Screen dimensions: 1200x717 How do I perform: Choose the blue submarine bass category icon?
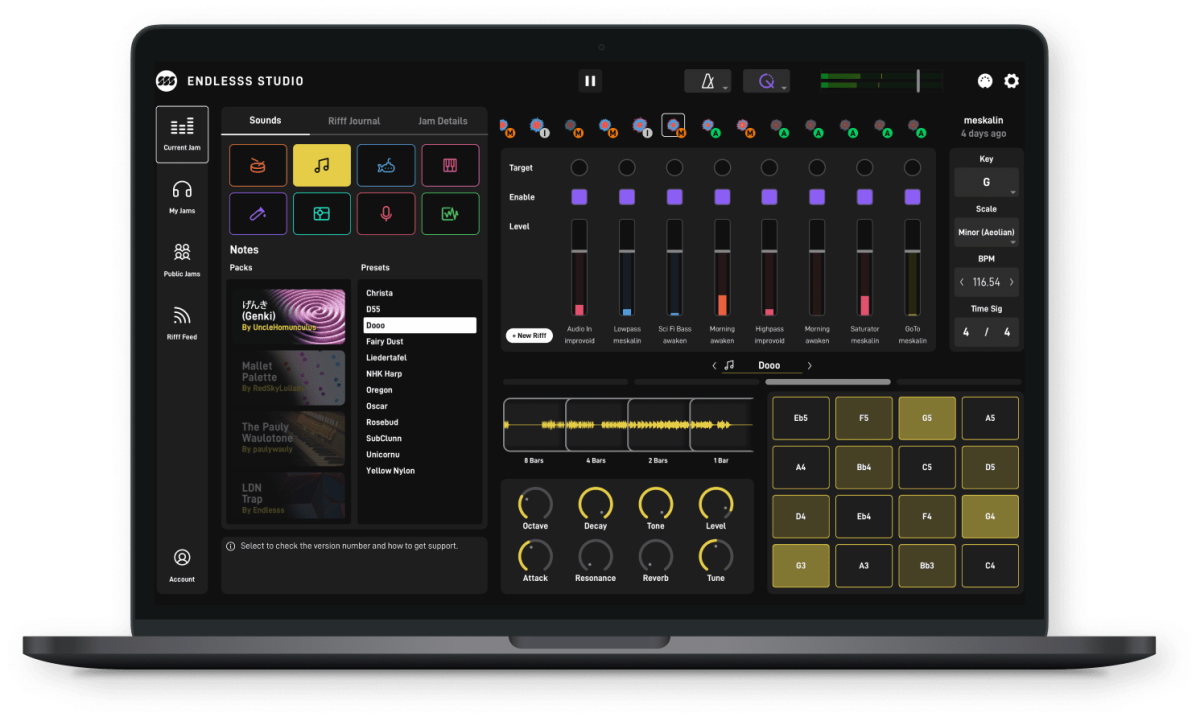[x=386, y=165]
